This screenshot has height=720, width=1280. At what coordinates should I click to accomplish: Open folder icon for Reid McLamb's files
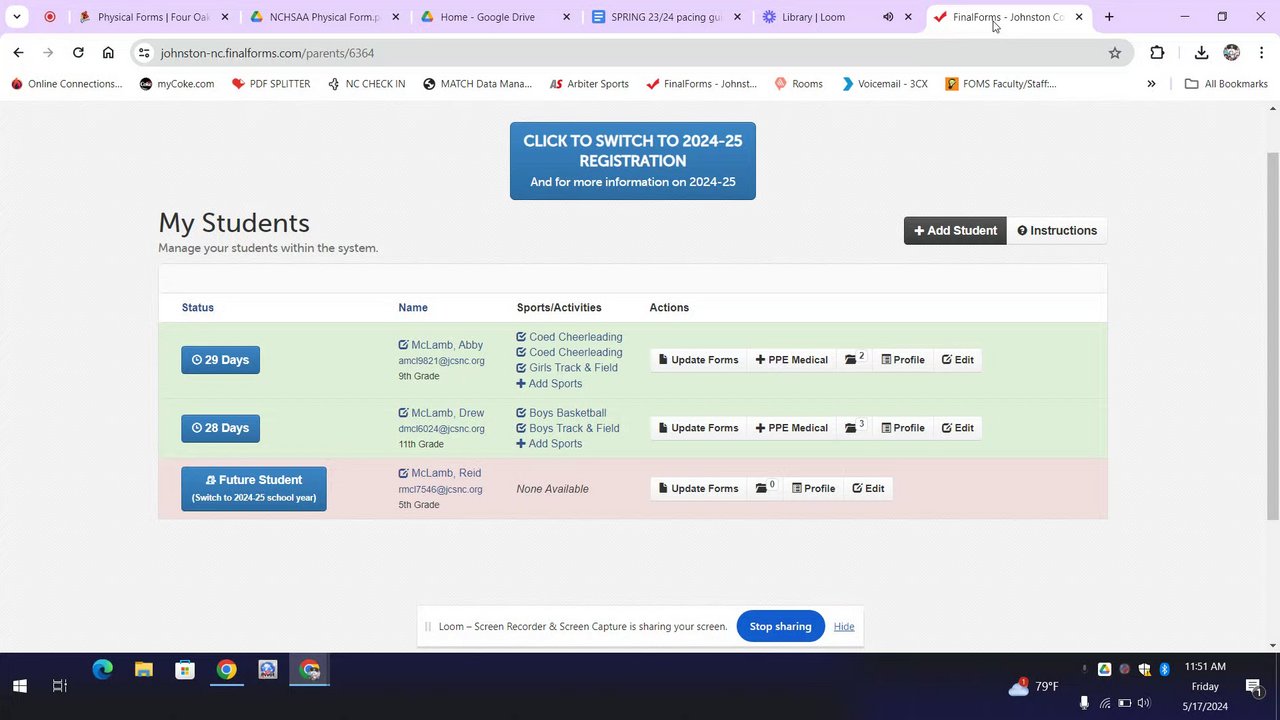coord(765,488)
